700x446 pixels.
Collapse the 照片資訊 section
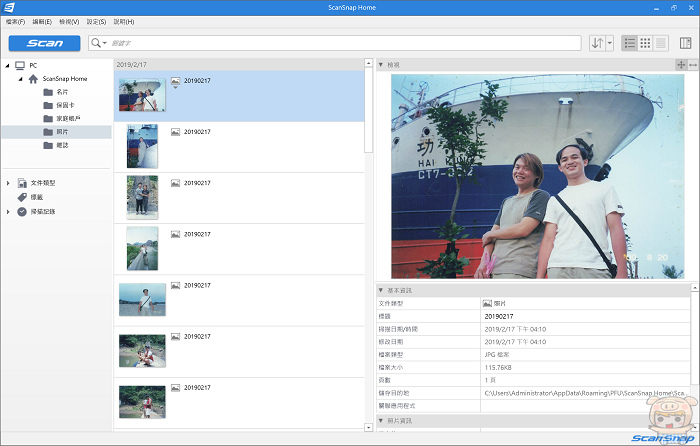(x=381, y=421)
